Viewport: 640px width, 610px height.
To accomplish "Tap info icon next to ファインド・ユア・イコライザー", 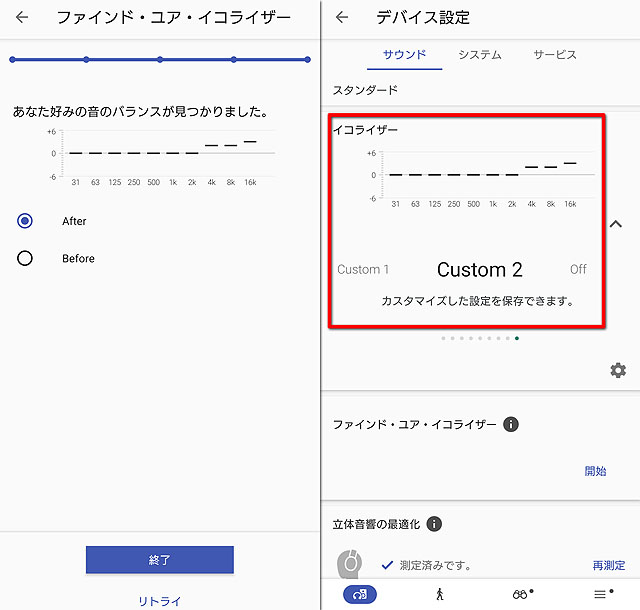I will point(511,424).
